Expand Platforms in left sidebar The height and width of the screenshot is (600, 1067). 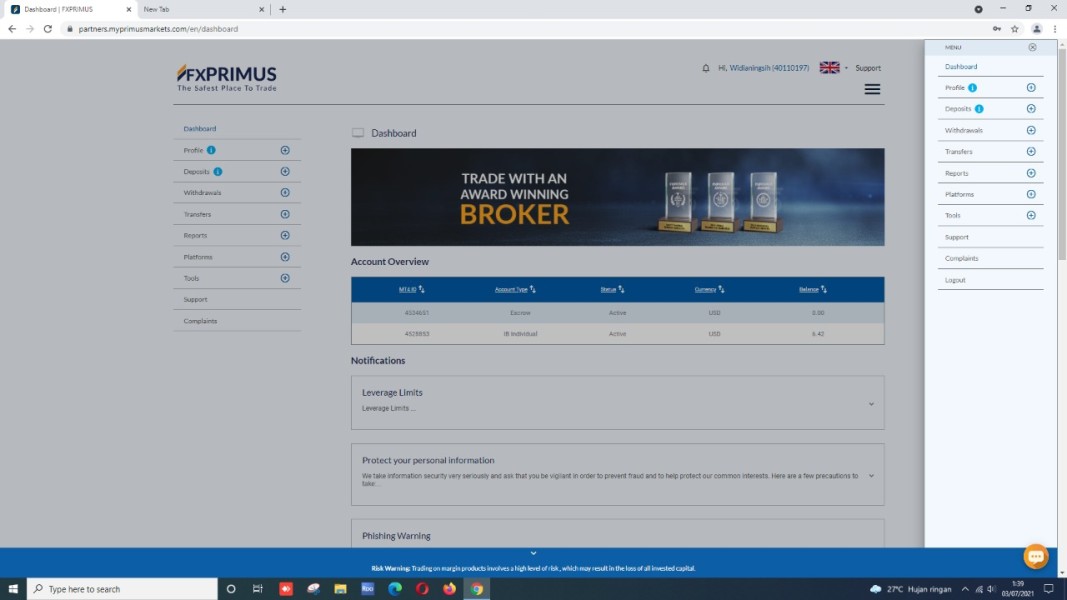(285, 257)
